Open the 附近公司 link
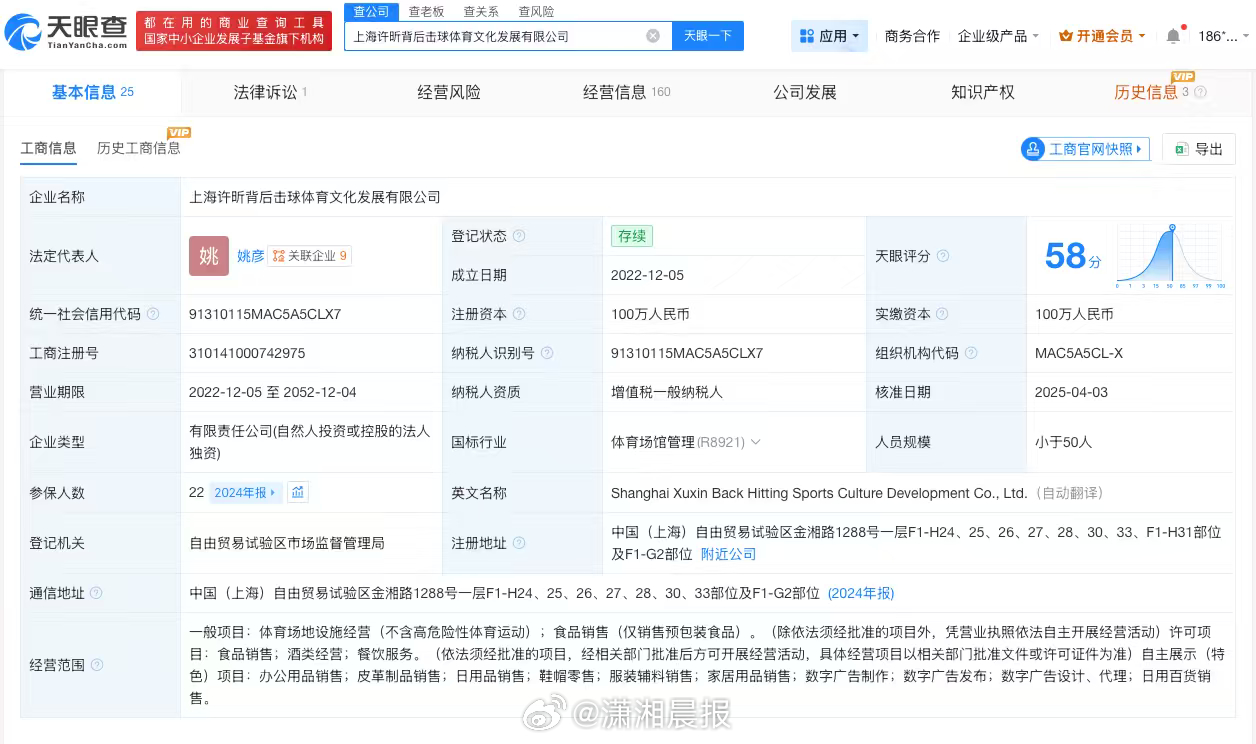The width and height of the screenshot is (1256, 744). 728,554
